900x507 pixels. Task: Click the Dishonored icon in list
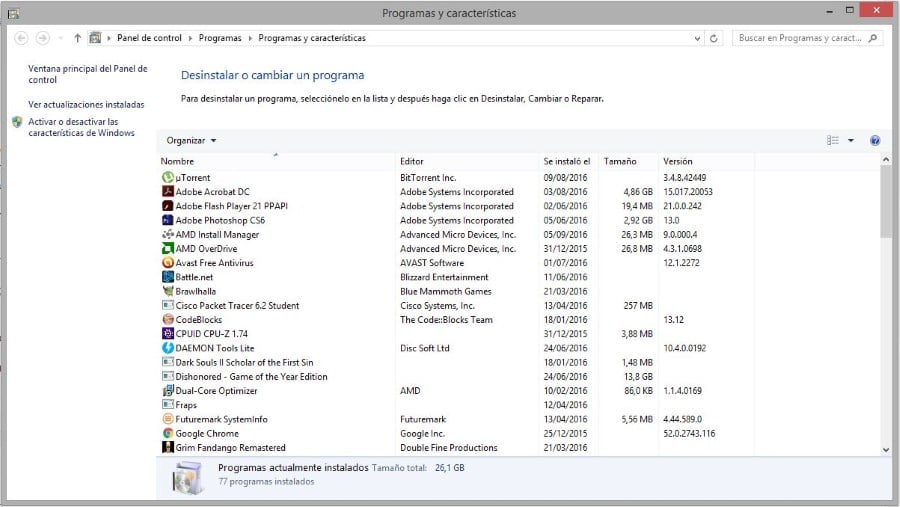[168, 376]
